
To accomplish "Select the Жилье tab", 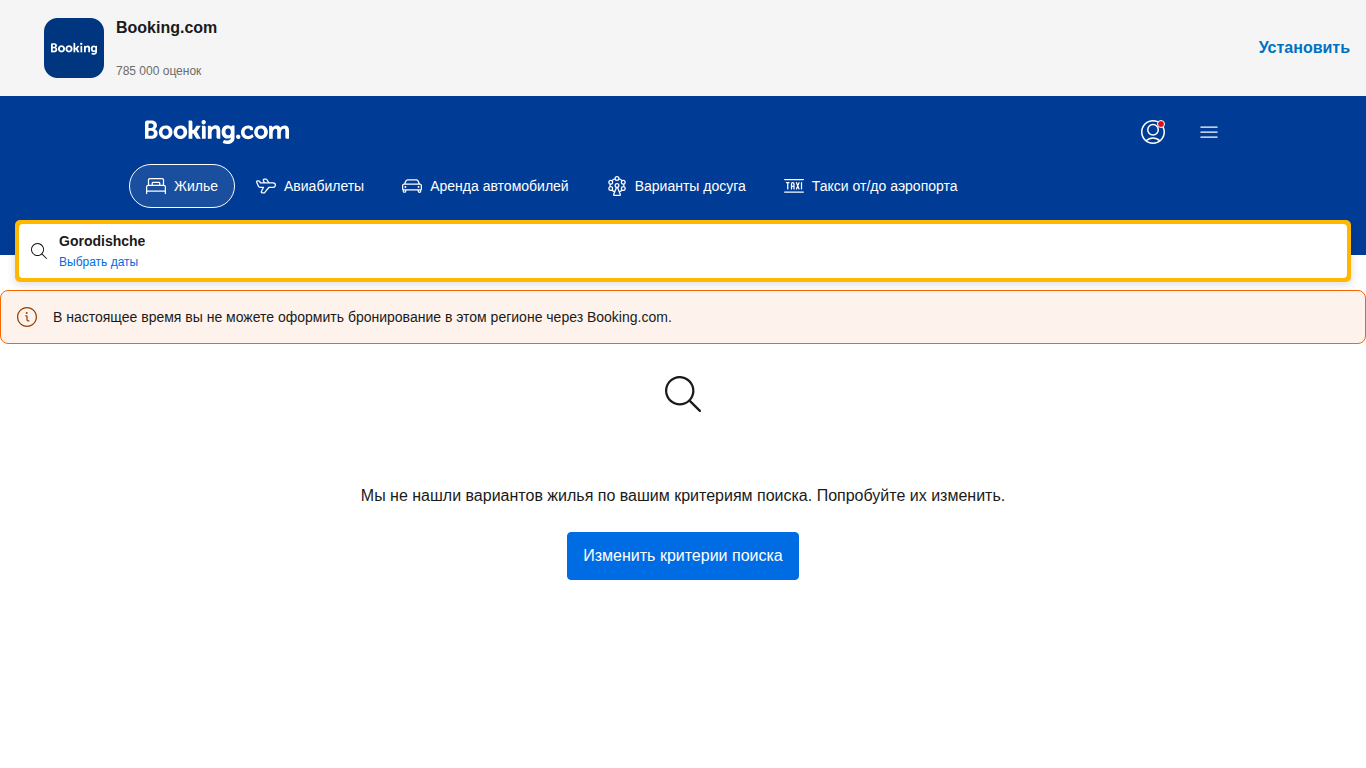I will pyautogui.click(x=182, y=186).
